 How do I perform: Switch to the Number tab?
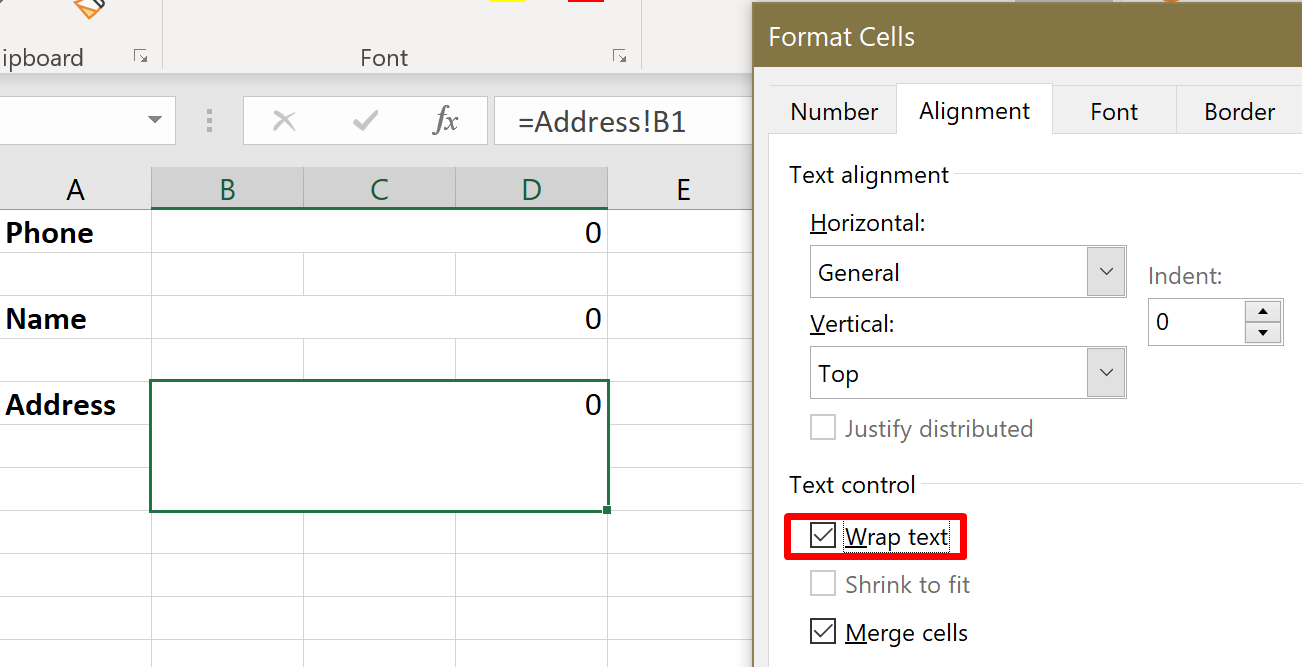833,111
